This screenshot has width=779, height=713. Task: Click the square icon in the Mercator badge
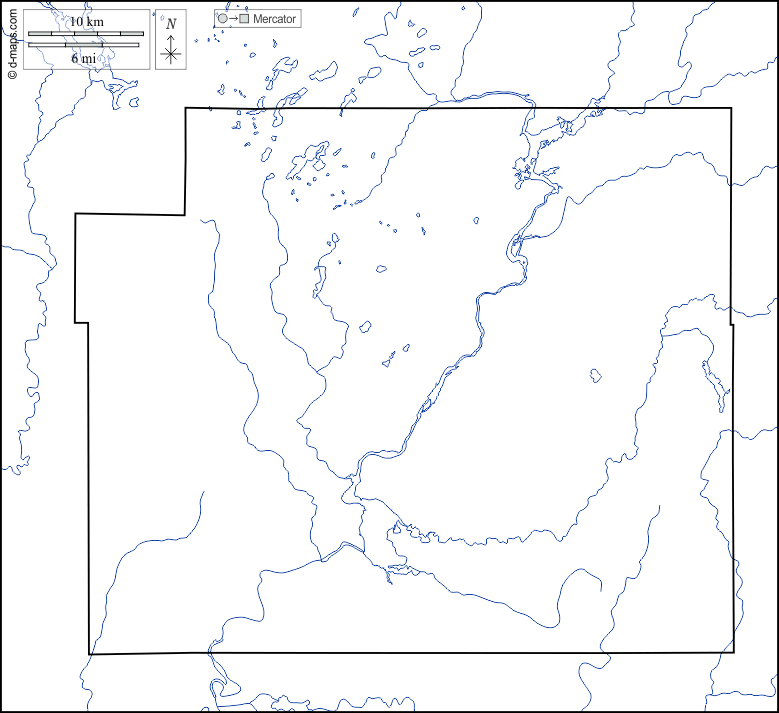pos(244,19)
